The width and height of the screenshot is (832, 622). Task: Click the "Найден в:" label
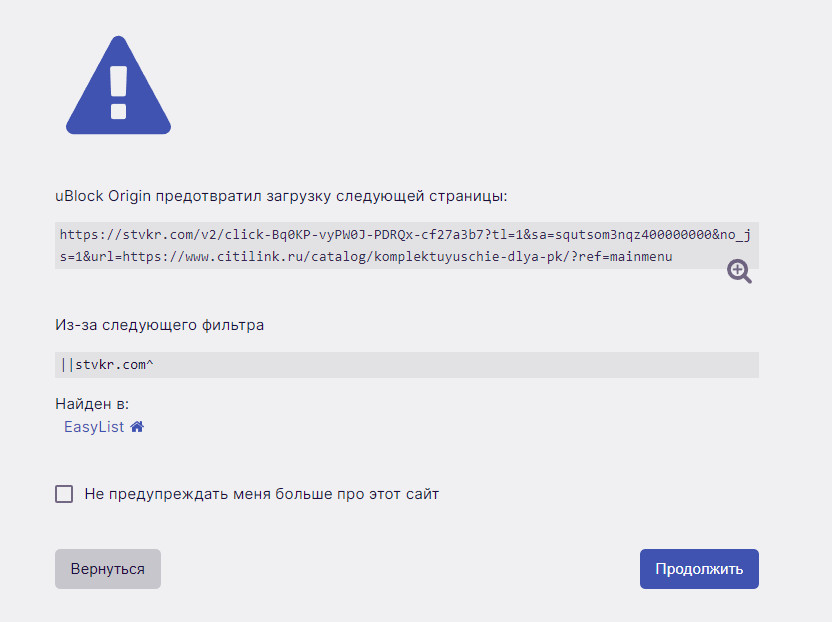click(x=92, y=404)
